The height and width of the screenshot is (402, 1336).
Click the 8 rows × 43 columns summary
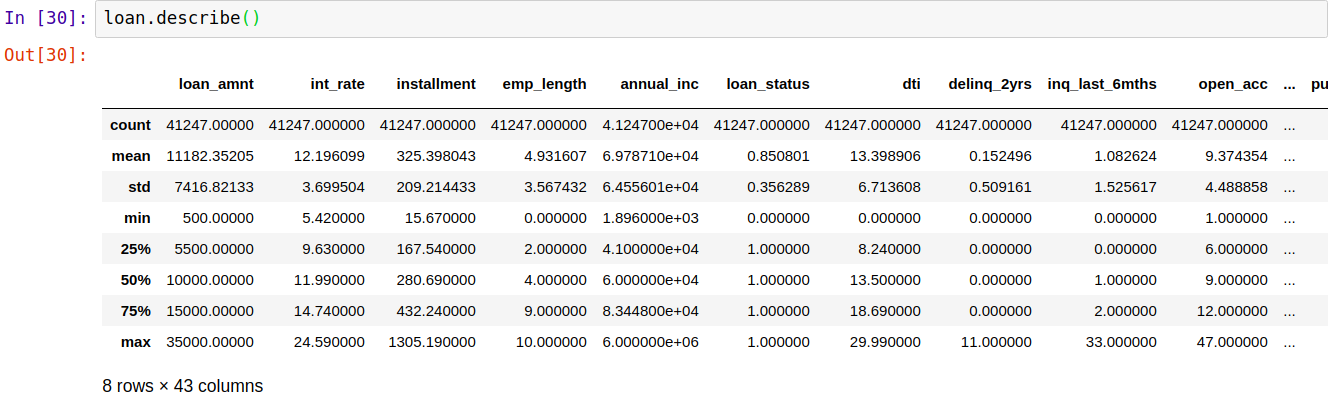(182, 386)
